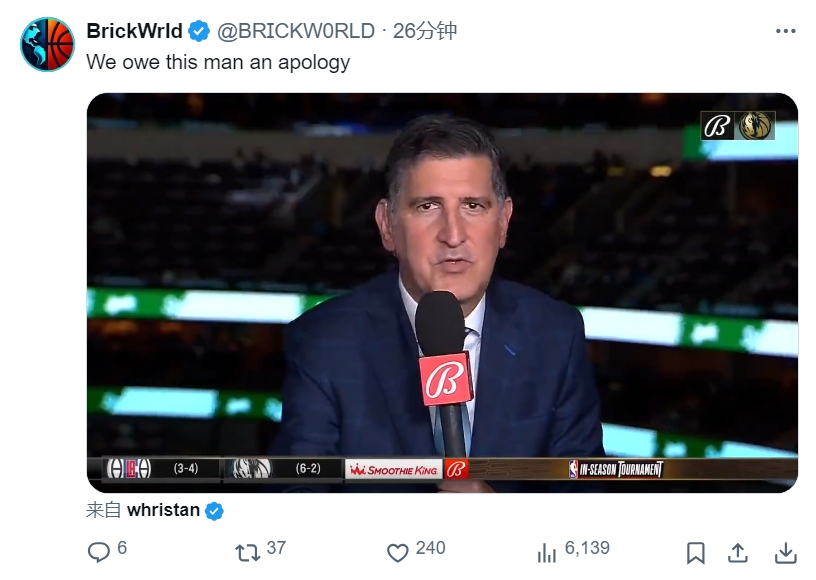Click the reply speech bubble icon
The image size is (816, 580).
[98, 552]
